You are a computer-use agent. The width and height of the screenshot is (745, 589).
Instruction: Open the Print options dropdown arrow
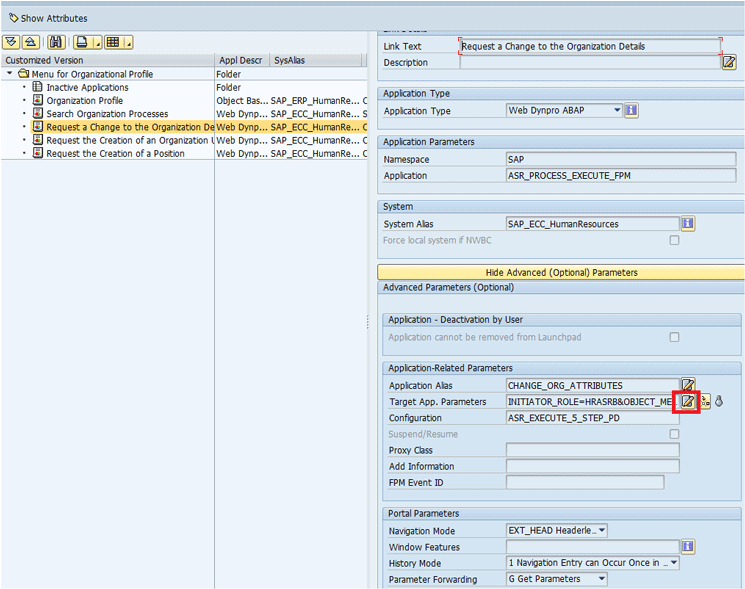98,42
